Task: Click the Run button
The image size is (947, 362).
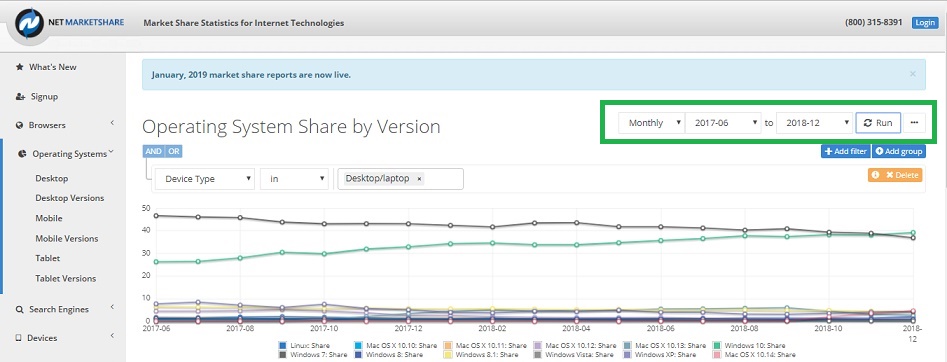Action: (878, 123)
